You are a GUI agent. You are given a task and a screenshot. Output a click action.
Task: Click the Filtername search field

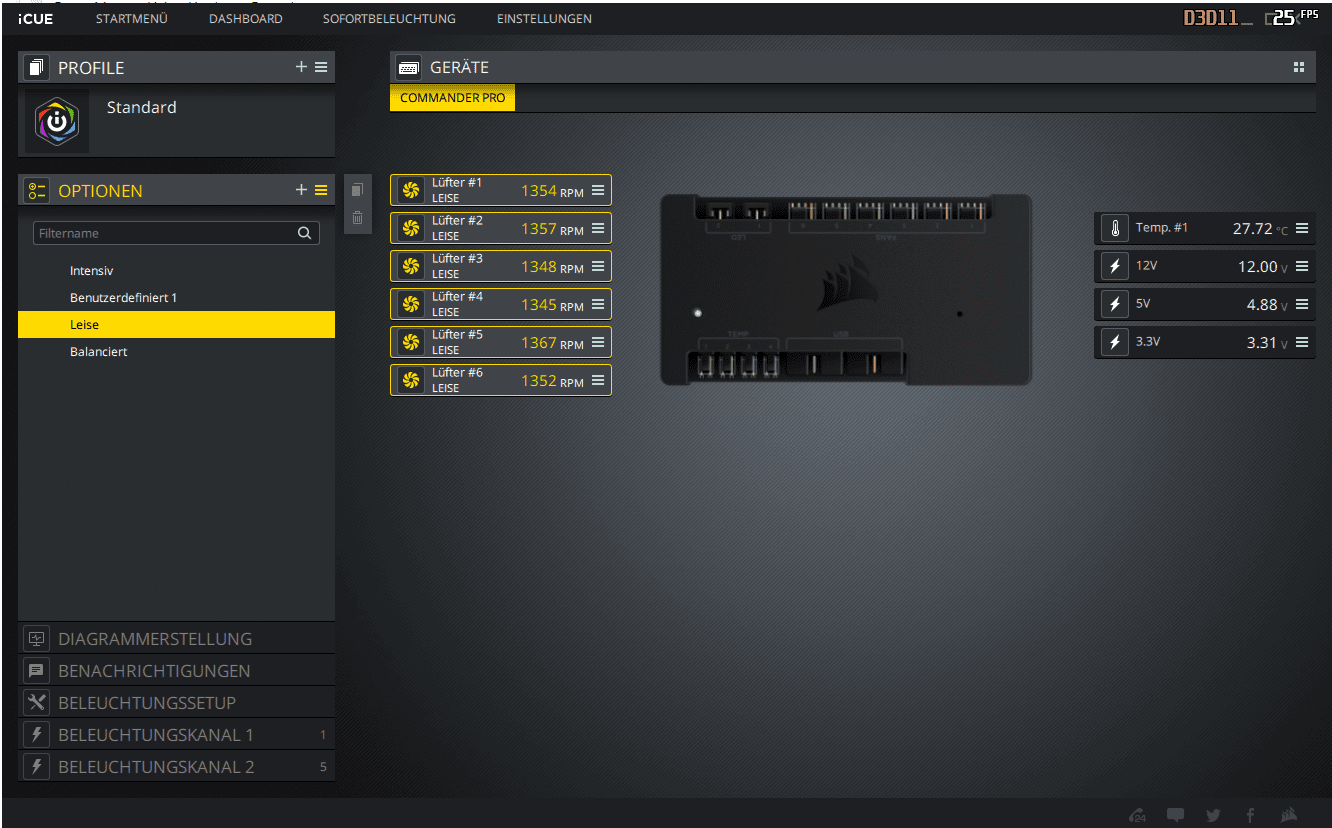(x=176, y=233)
